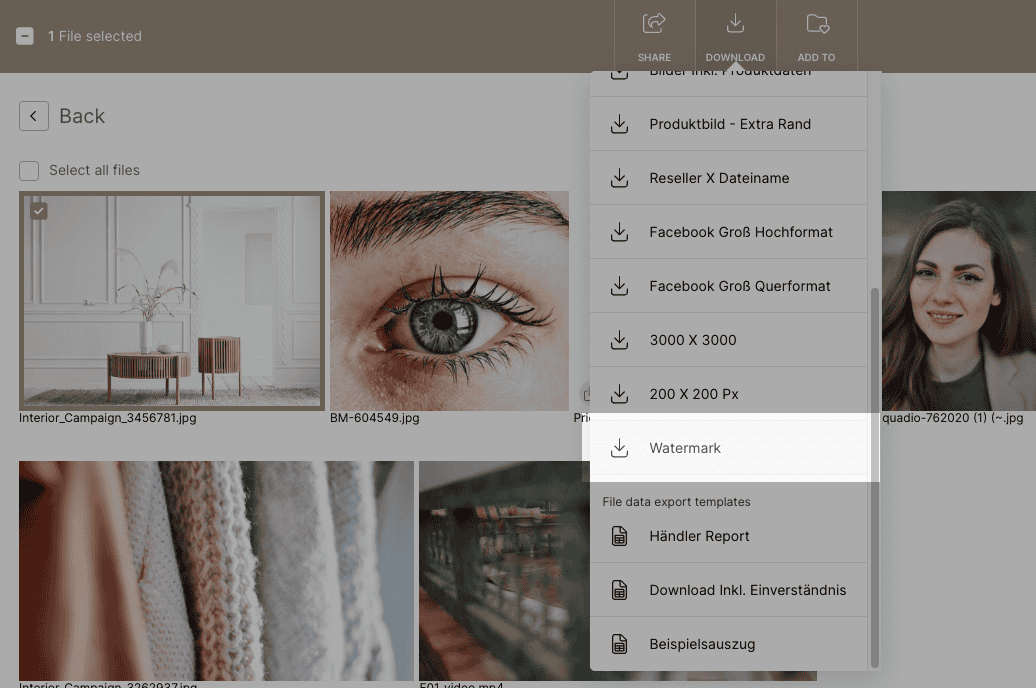This screenshot has height=688, width=1036.
Task: Open the 501_video.mp4 thumbnail
Action: [504, 570]
